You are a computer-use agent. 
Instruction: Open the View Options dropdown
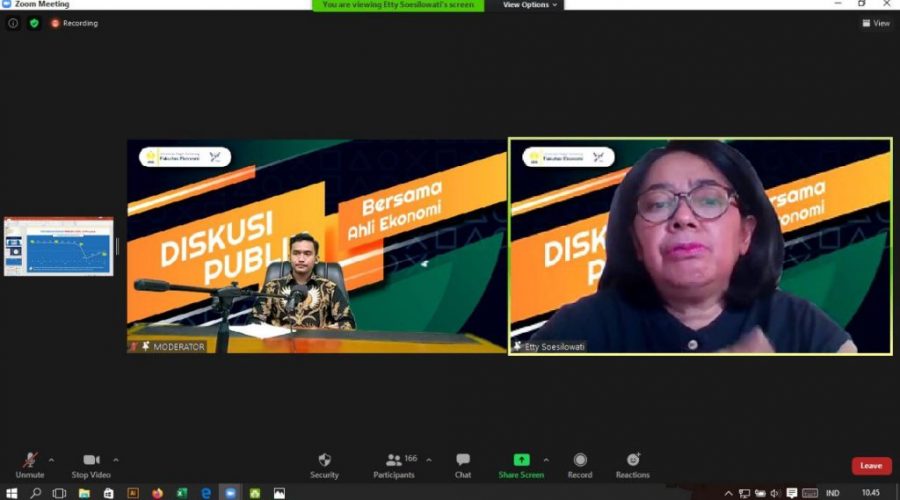click(530, 5)
